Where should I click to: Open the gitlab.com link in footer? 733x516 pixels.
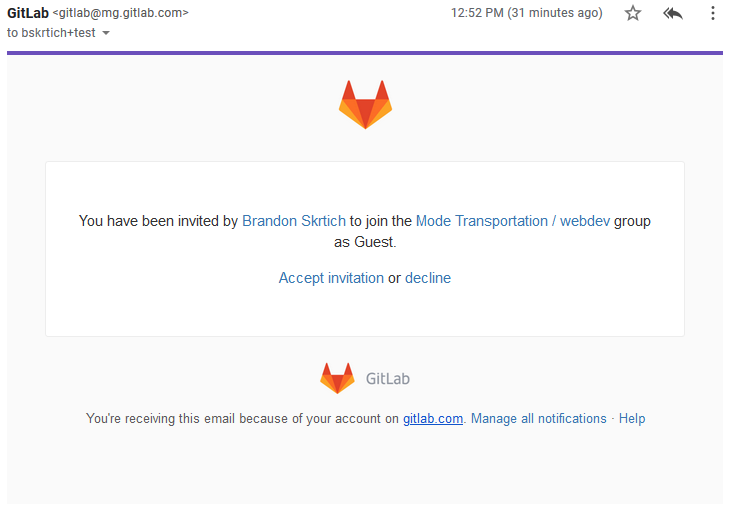(433, 418)
